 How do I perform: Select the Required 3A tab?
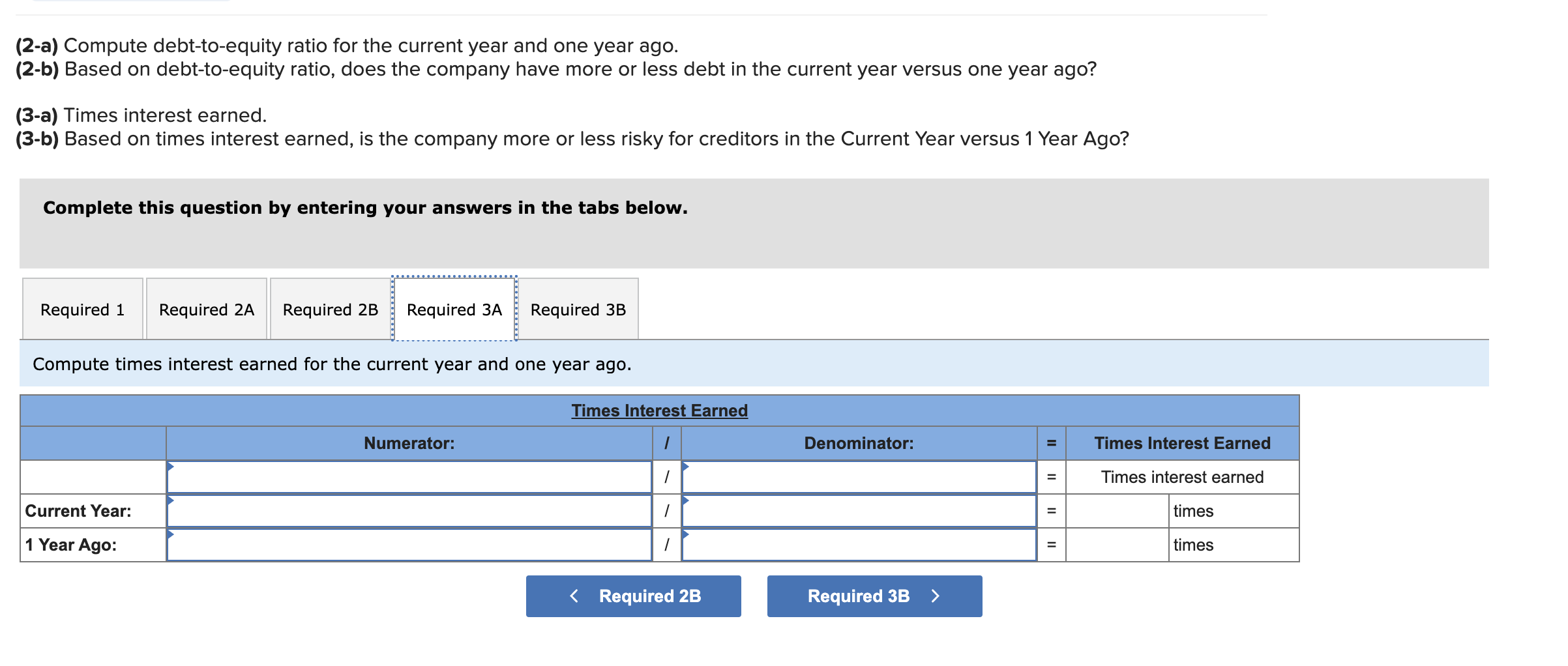coord(454,310)
